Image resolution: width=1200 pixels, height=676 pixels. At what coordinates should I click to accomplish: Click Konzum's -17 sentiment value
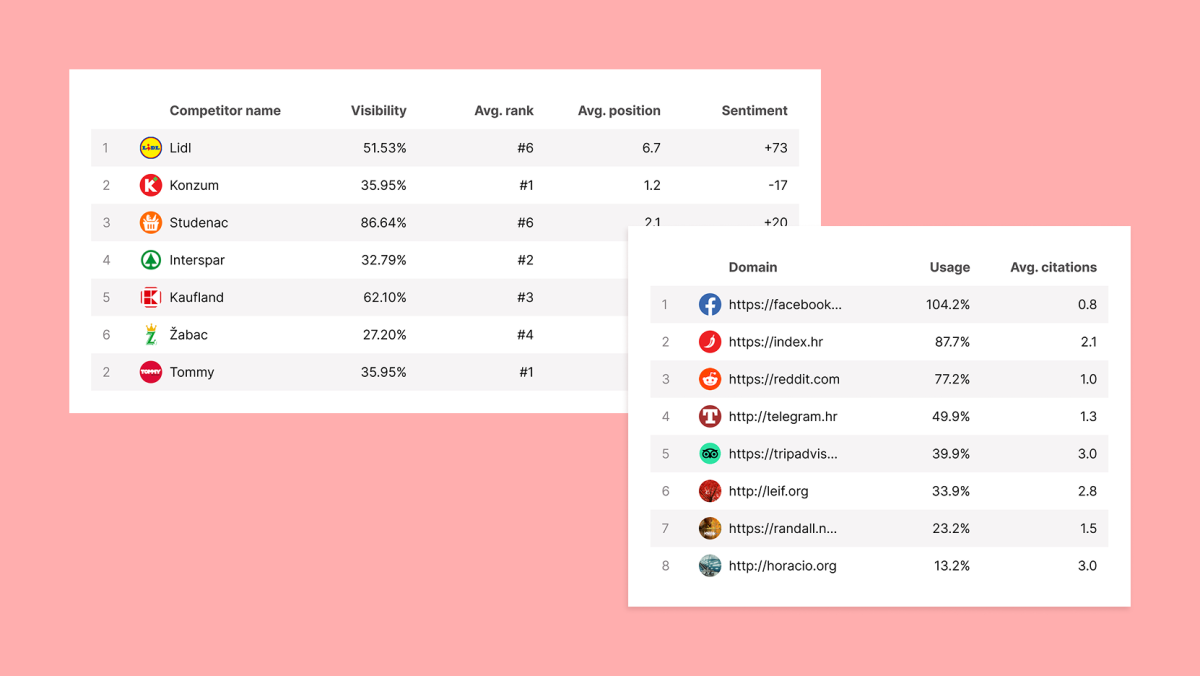tap(776, 185)
